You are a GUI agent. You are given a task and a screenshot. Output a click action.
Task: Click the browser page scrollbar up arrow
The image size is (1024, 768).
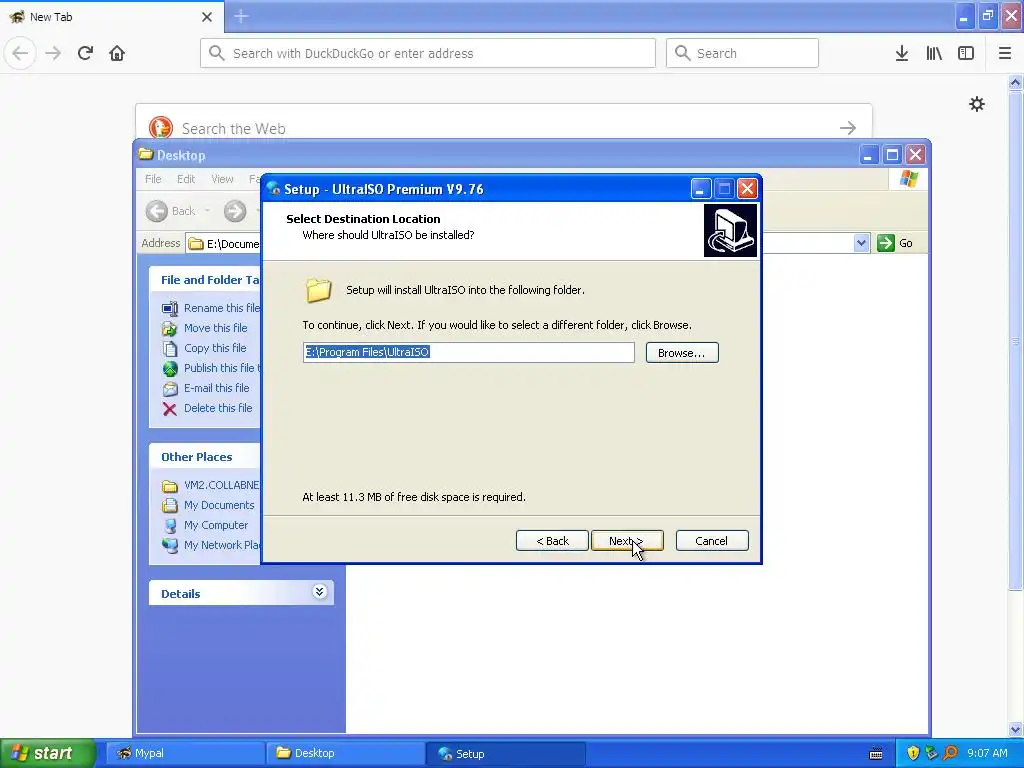[x=1016, y=82]
